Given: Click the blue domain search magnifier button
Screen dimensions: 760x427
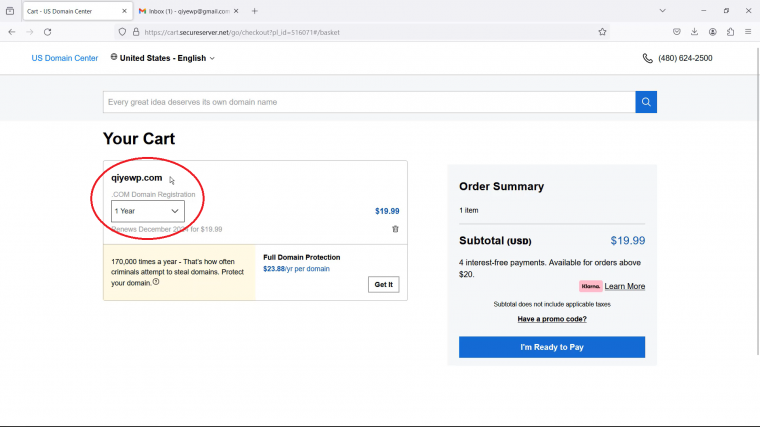Looking at the screenshot, I should point(646,102).
